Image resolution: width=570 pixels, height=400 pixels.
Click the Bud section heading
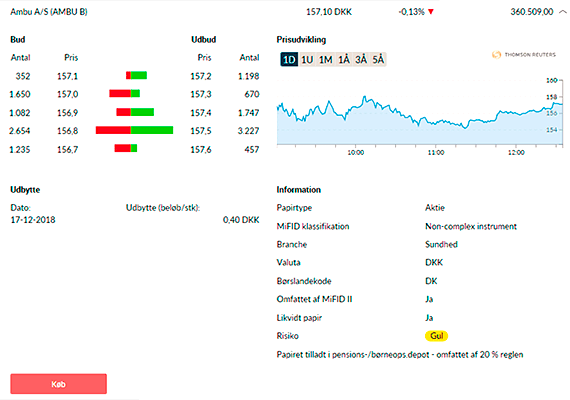click(x=17, y=40)
